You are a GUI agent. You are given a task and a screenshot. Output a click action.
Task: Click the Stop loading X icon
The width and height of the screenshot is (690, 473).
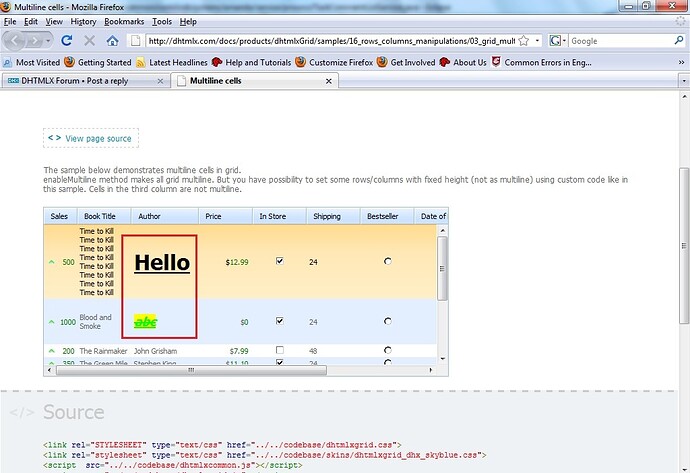tap(89, 41)
